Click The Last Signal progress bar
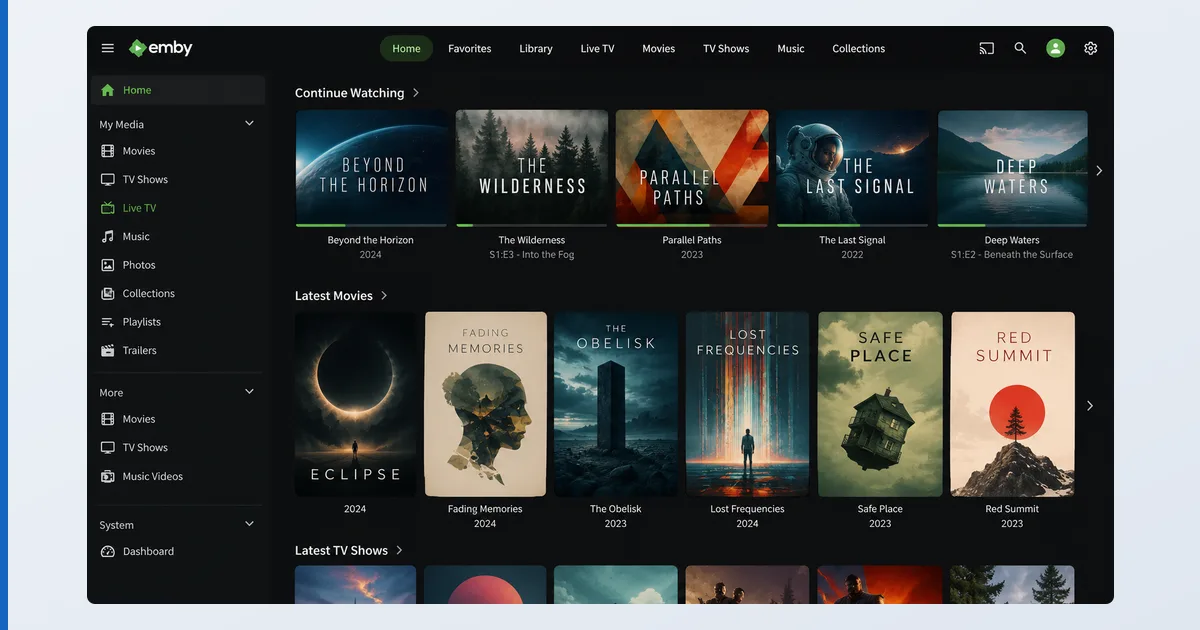Screen dimensions: 1200x630 tap(852, 226)
